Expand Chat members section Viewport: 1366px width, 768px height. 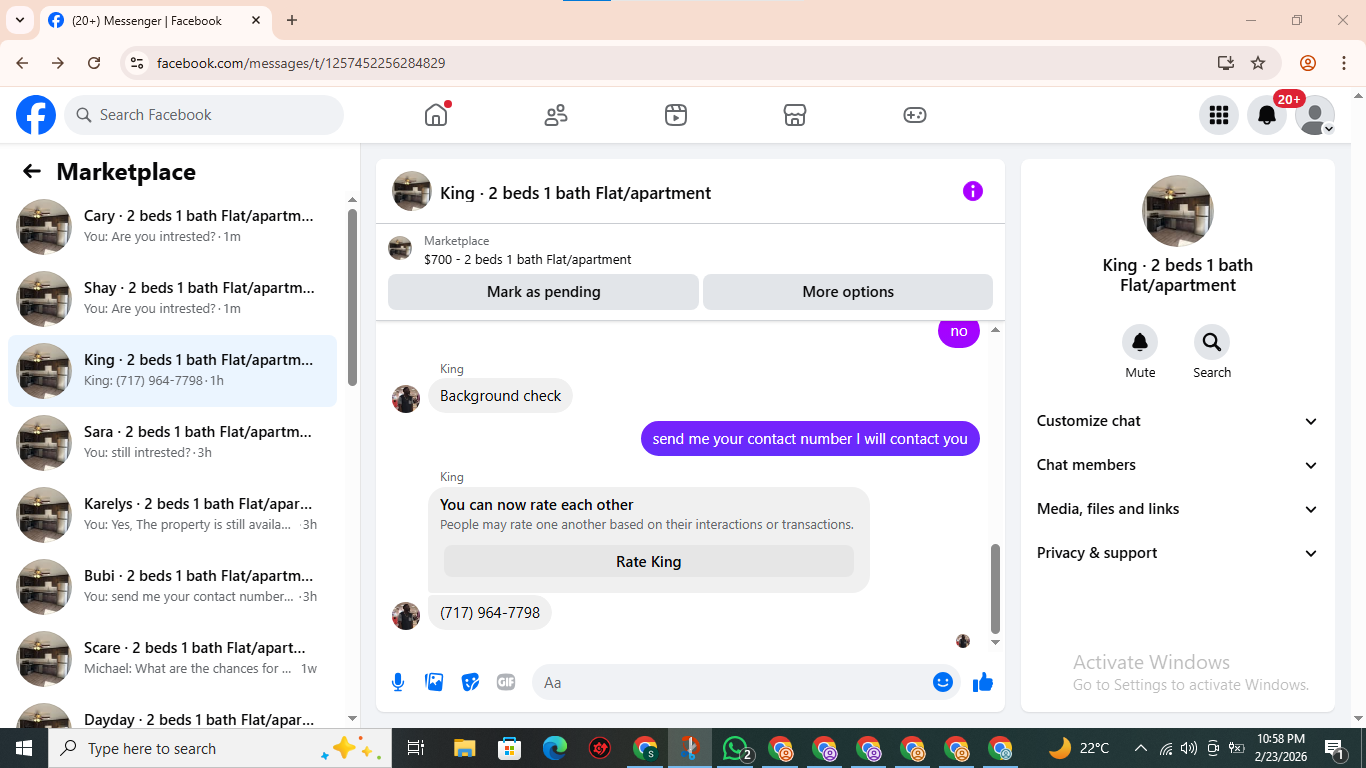[1177, 465]
